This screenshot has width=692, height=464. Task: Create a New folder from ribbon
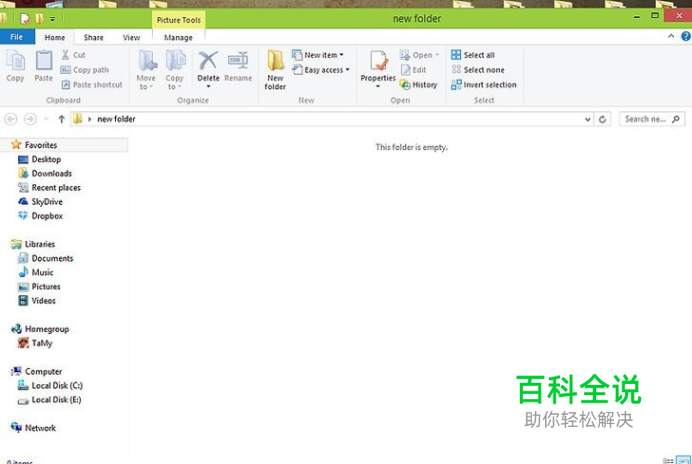click(275, 69)
